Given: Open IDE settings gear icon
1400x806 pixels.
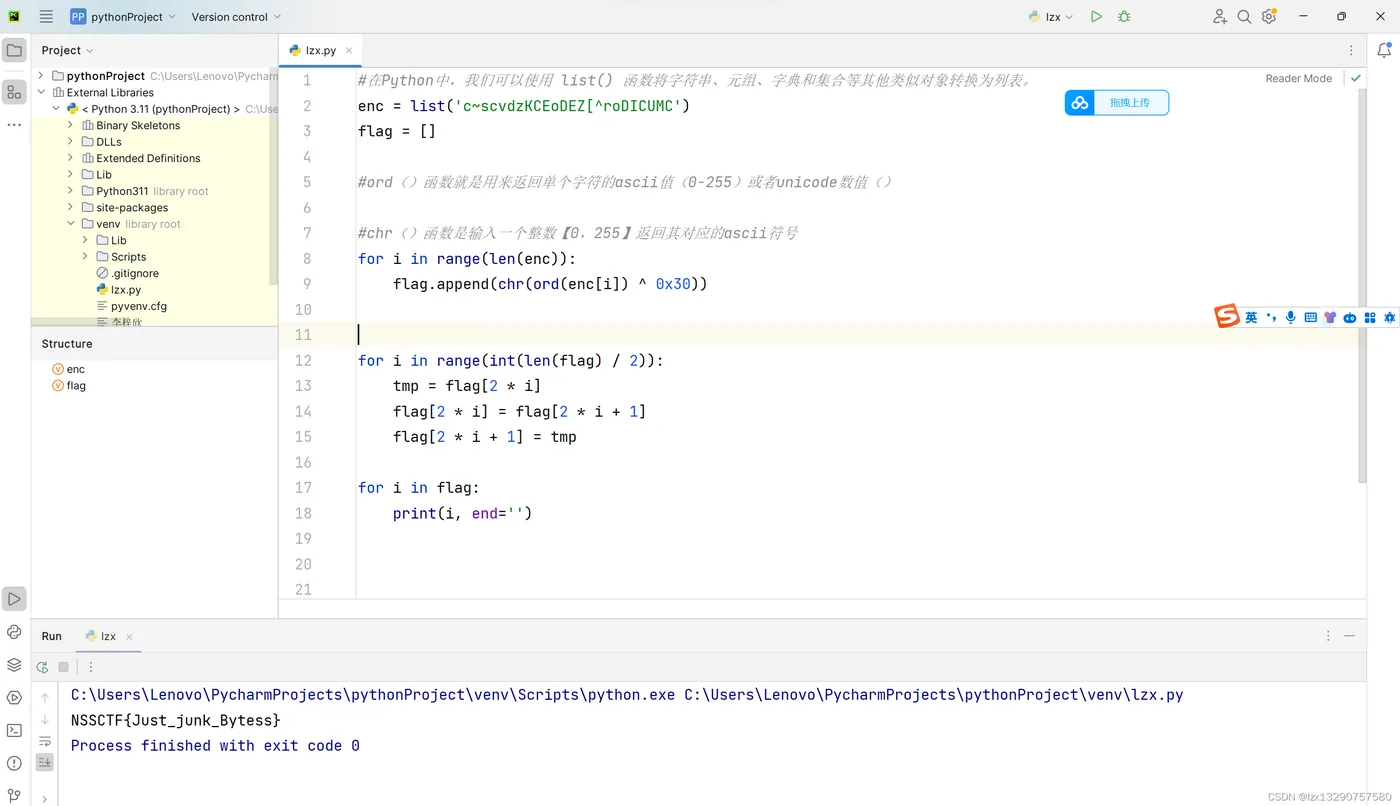Looking at the screenshot, I should (x=1269, y=17).
